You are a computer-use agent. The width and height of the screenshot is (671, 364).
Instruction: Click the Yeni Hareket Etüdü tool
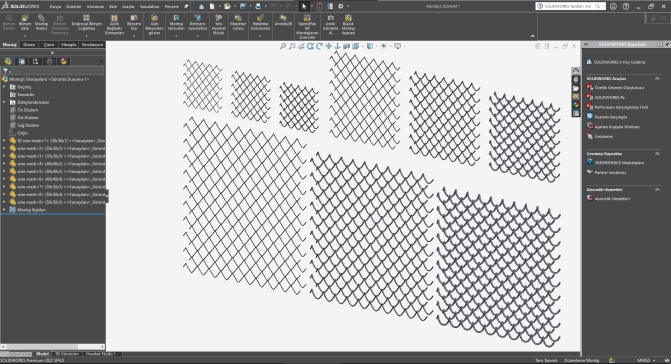coord(219,24)
